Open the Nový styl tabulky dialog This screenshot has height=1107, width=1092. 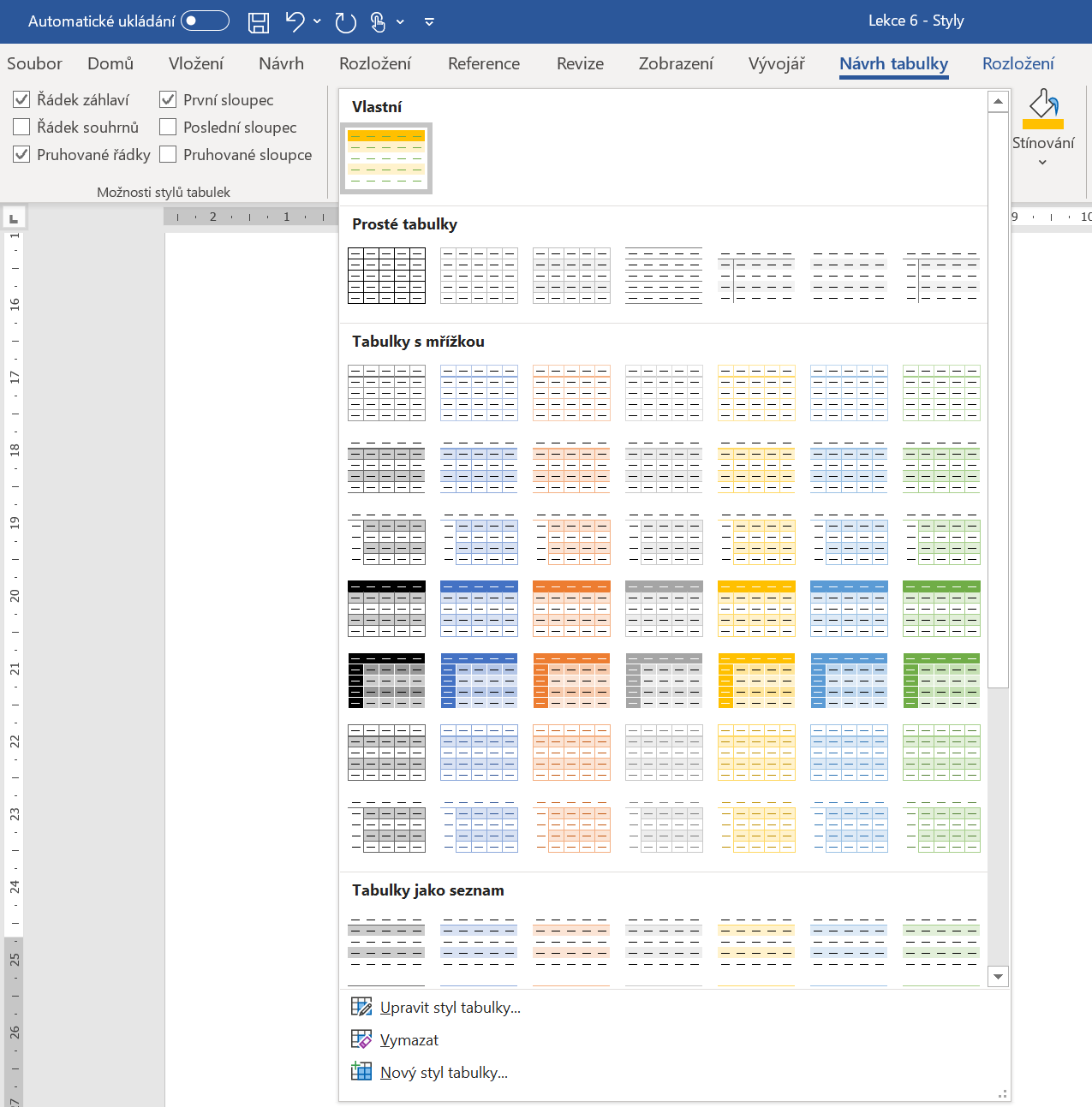pyautogui.click(x=444, y=1071)
